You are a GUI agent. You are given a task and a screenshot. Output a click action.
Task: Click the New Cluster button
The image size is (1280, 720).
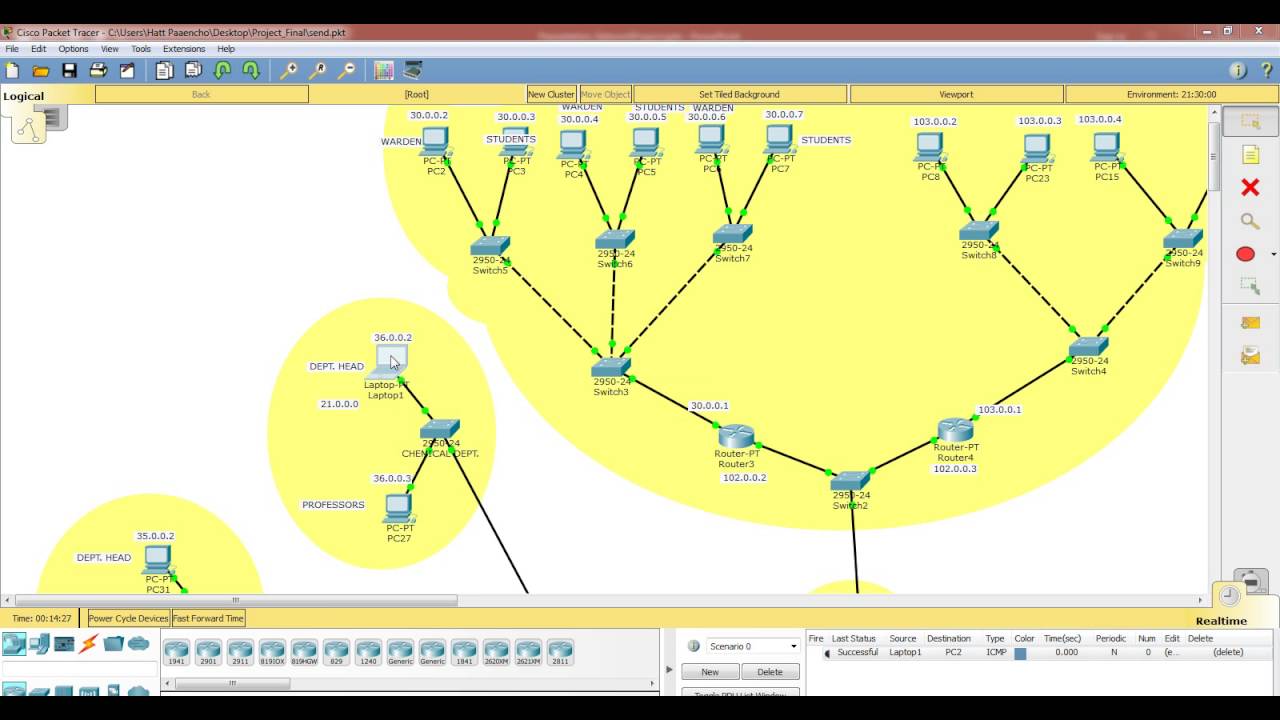click(x=552, y=94)
